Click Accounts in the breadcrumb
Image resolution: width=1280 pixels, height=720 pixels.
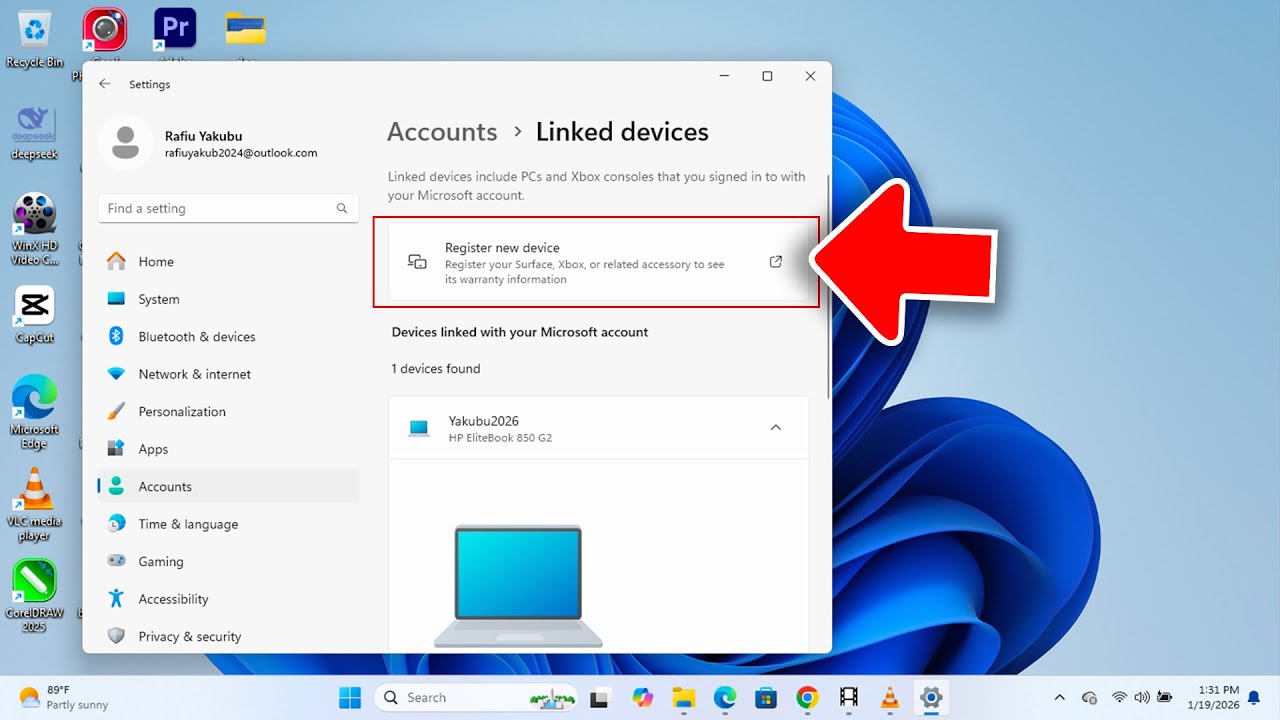click(442, 132)
